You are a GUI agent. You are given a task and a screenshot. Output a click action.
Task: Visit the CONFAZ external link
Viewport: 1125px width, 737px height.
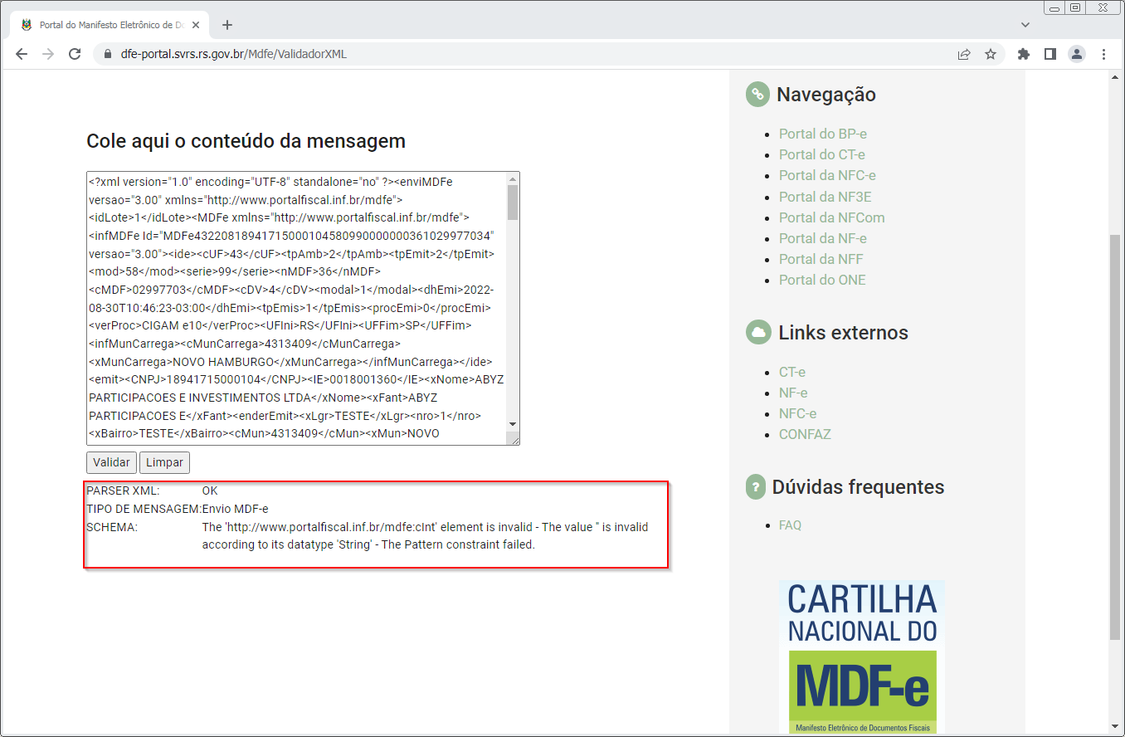click(804, 434)
